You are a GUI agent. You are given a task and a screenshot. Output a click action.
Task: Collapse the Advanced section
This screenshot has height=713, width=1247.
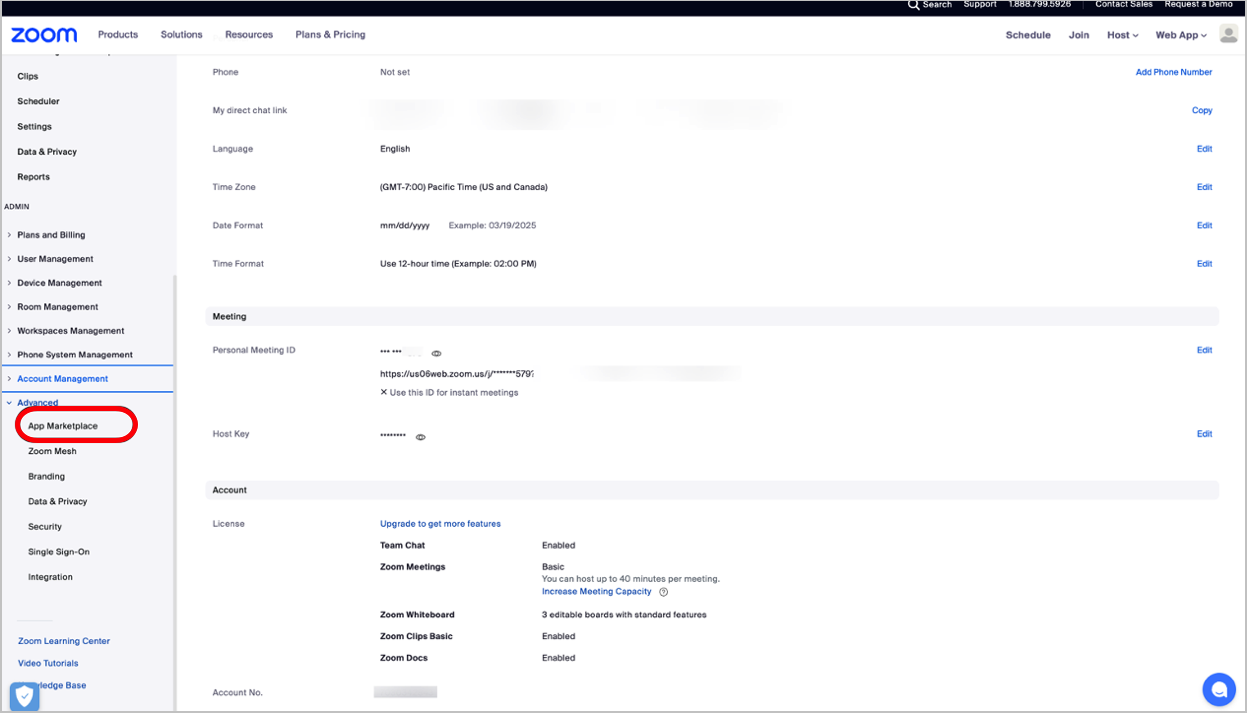pyautogui.click(x=37, y=403)
